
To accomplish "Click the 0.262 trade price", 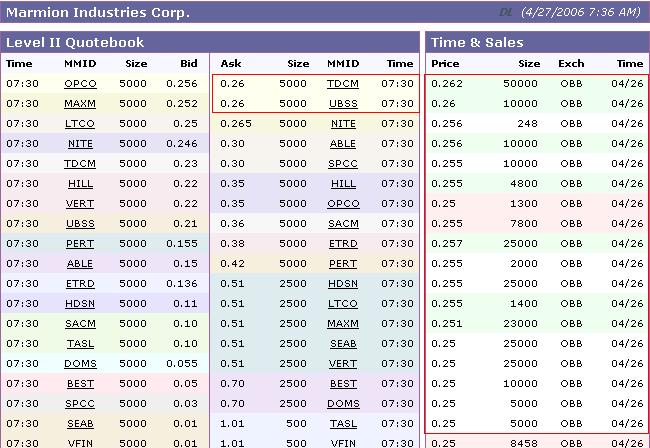I will coord(447,84).
